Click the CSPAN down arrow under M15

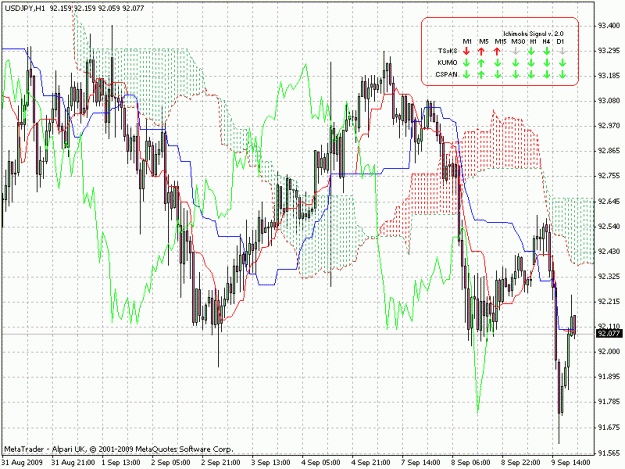pos(497,75)
